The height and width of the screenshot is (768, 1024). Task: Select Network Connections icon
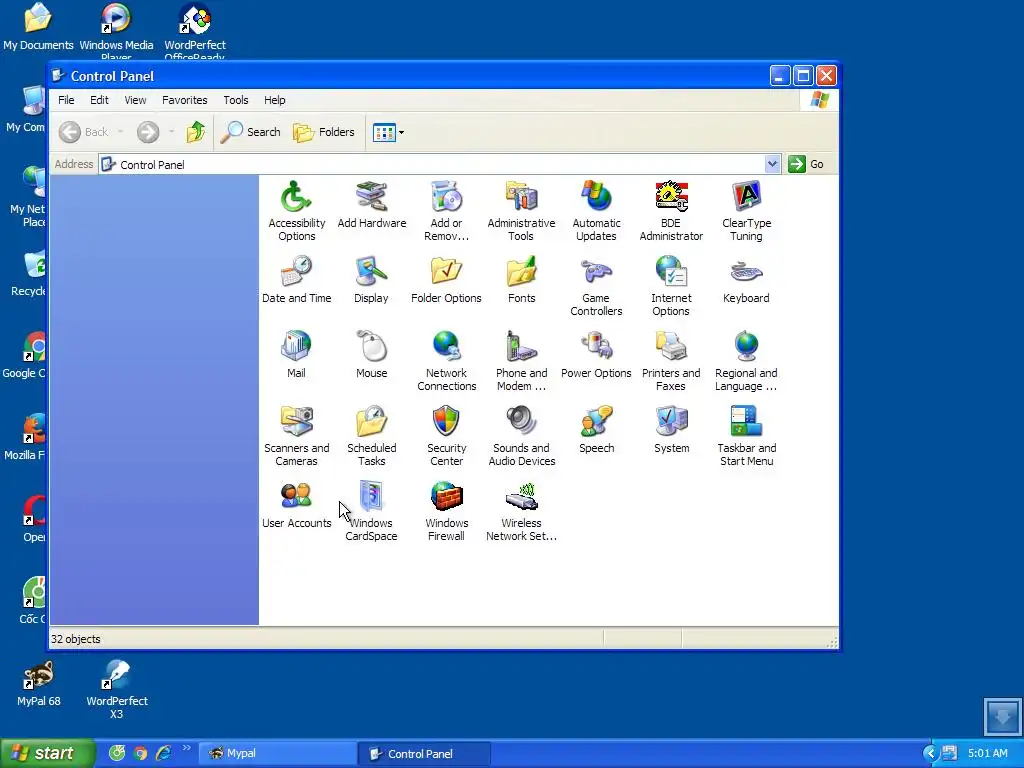(x=447, y=360)
